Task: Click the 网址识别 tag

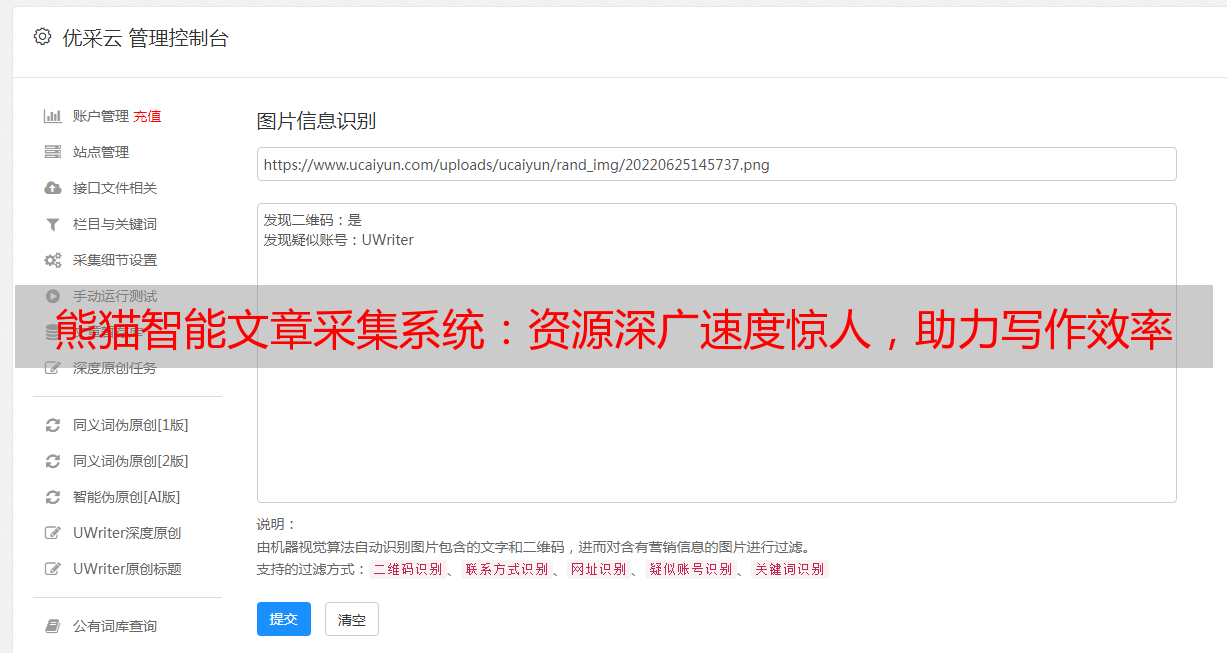Action: pyautogui.click(x=598, y=569)
